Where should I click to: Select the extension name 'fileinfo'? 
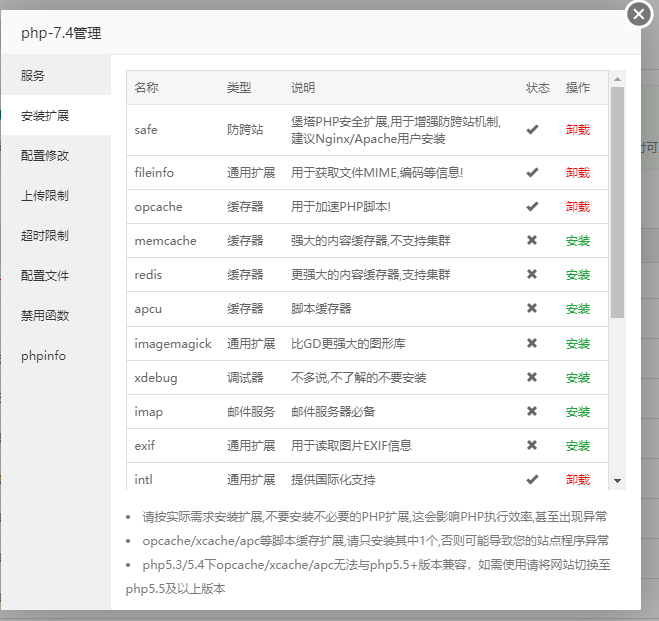154,173
